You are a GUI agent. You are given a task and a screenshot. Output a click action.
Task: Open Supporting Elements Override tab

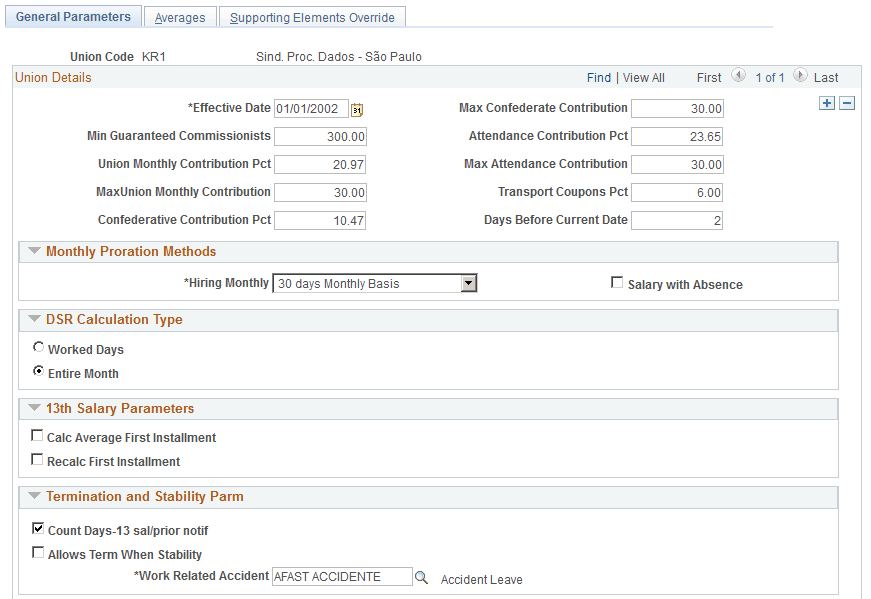(312, 18)
